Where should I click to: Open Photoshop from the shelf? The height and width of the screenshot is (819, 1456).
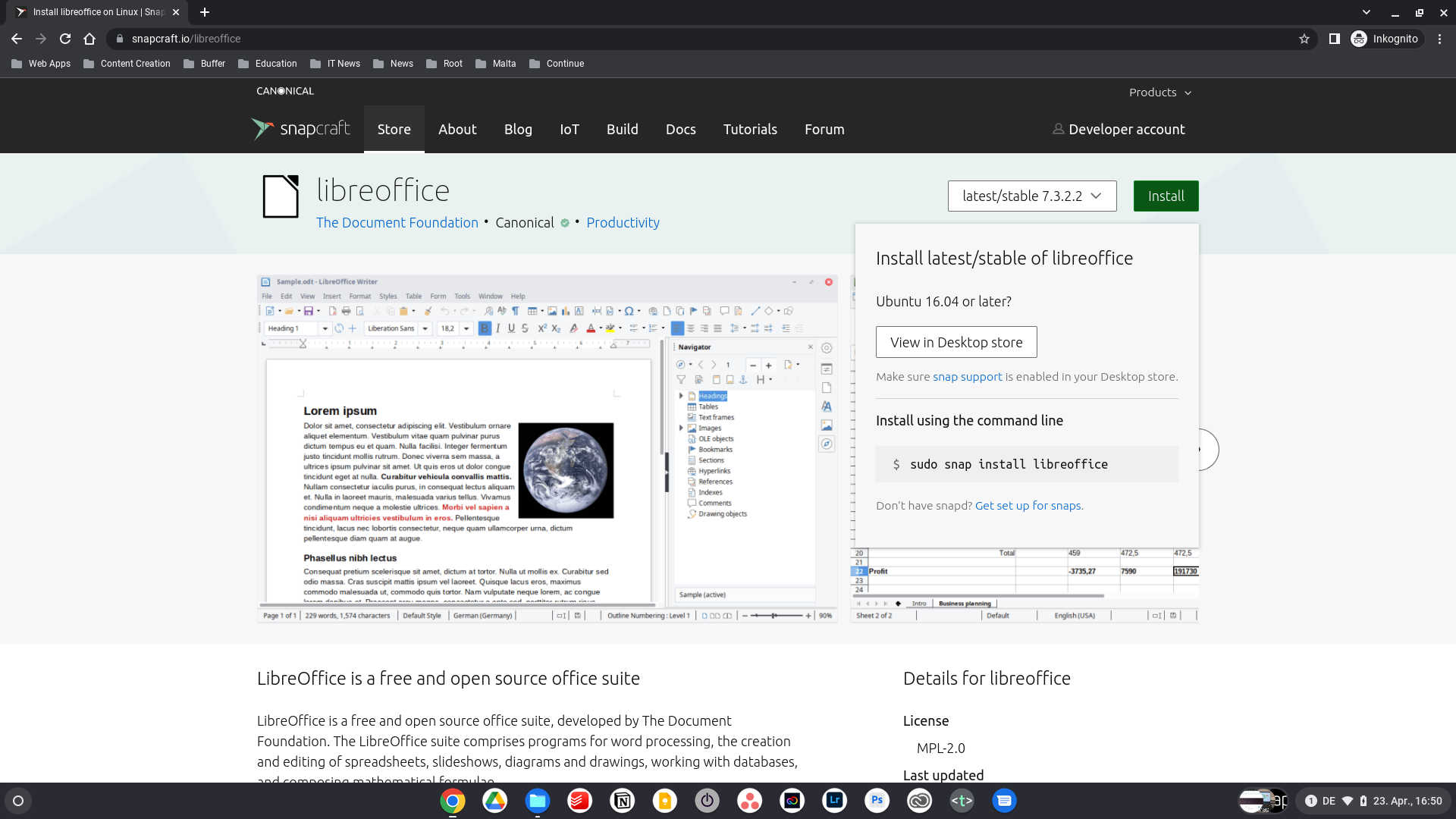(877, 801)
